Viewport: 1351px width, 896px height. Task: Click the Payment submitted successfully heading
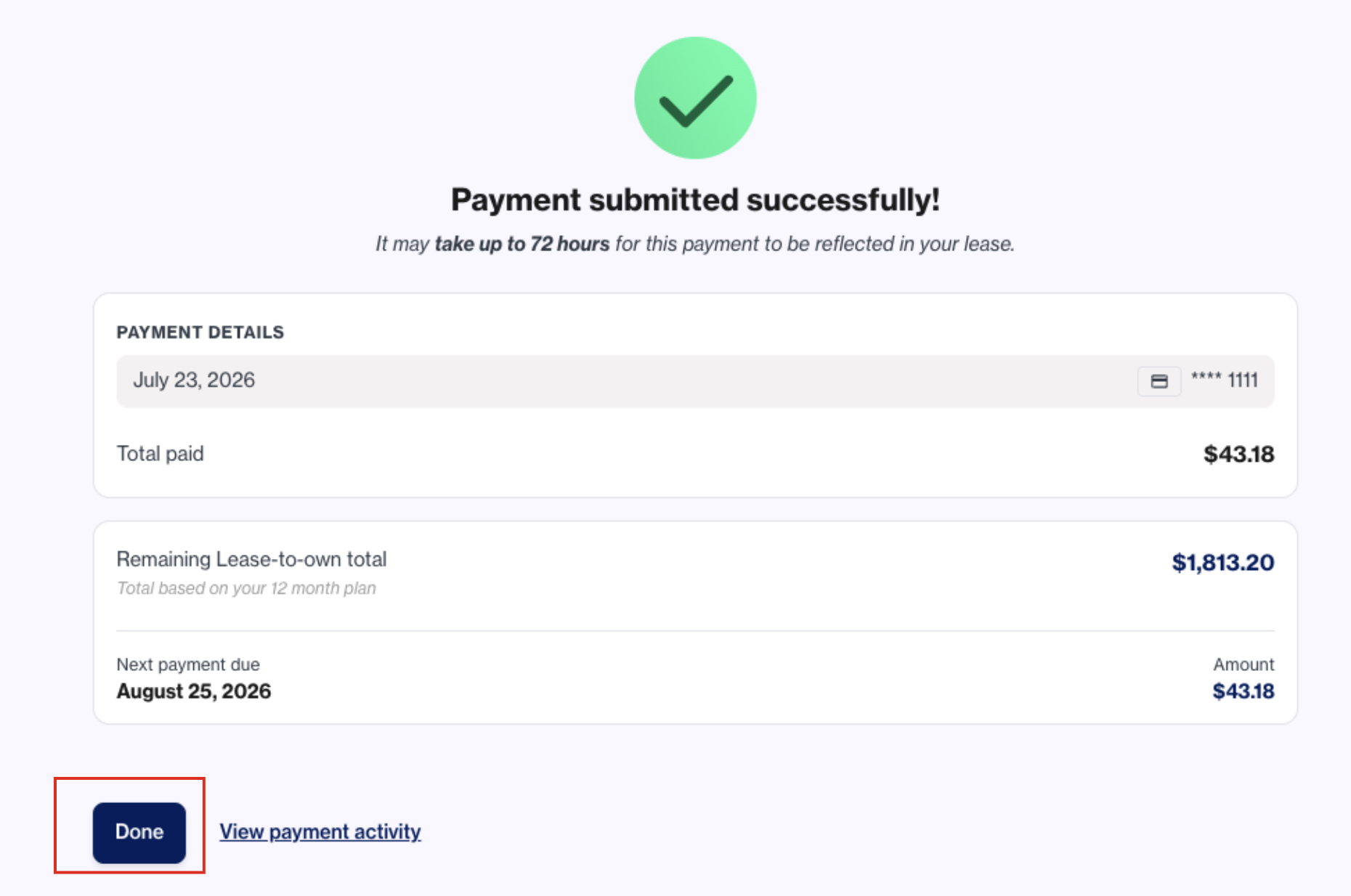[695, 200]
